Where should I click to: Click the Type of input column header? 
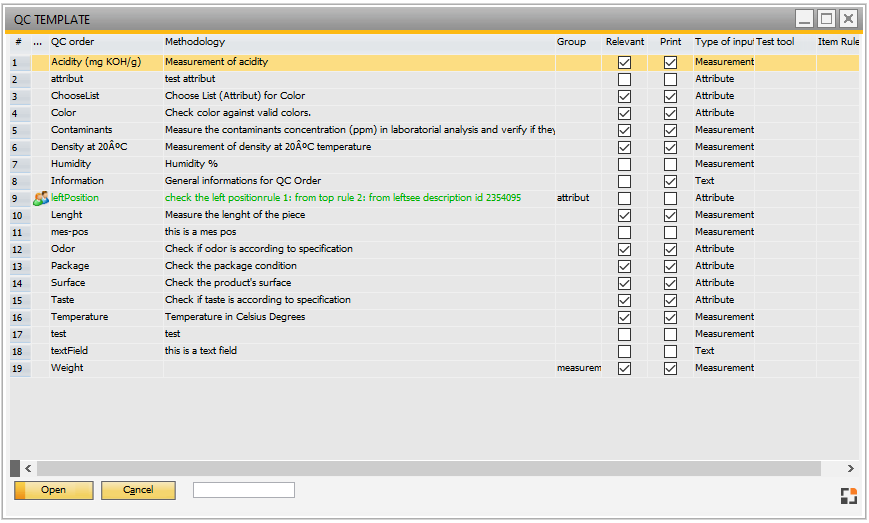click(x=723, y=42)
